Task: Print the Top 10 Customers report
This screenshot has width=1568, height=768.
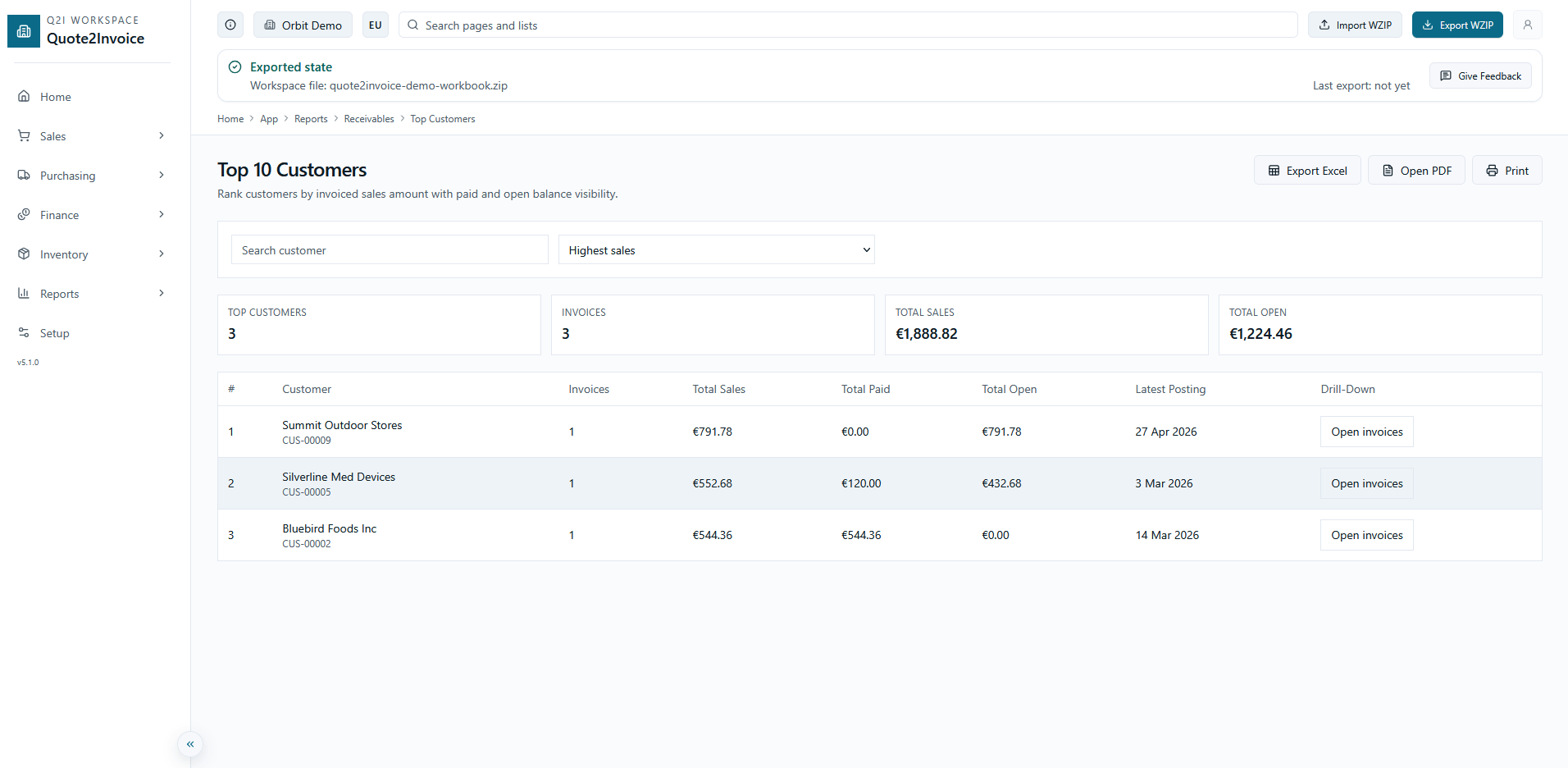Action: coord(1506,171)
